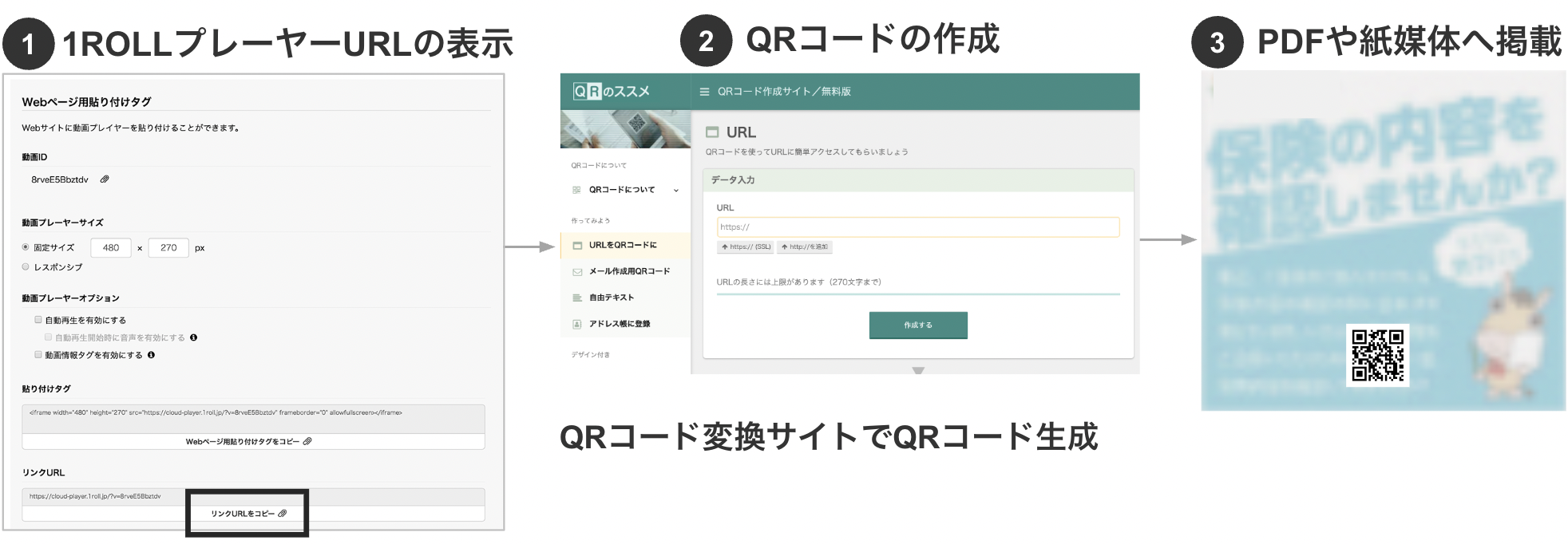1568x544 pixels.
Task: Click the video ID text 8rveE5Bbztdv
Action: coord(60,179)
